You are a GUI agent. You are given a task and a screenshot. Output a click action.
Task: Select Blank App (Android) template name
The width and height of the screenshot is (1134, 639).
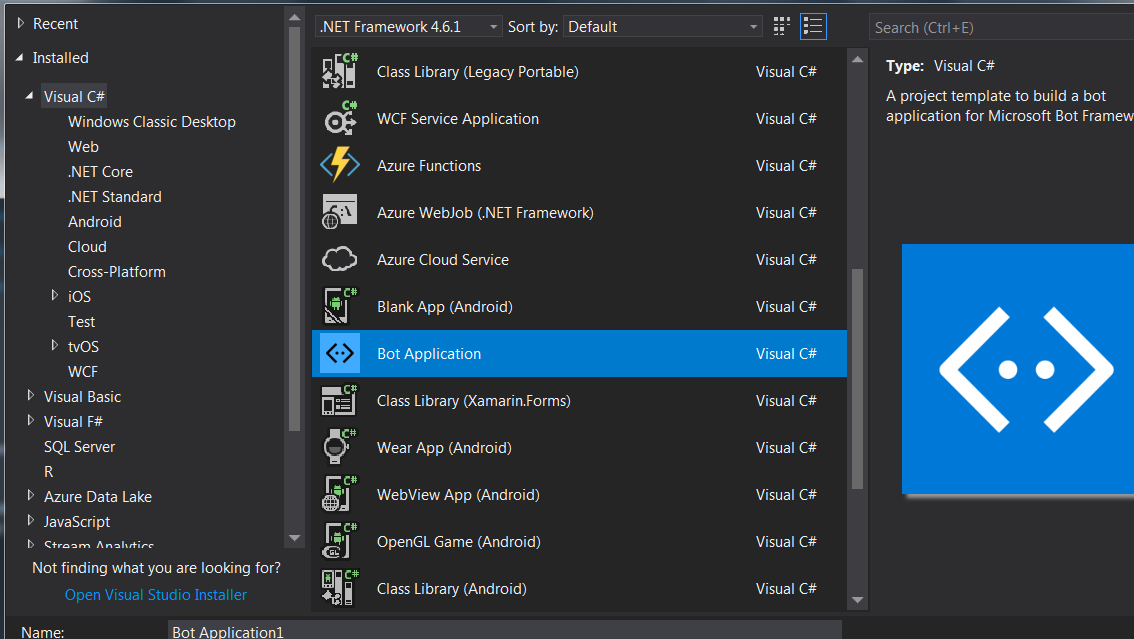point(445,307)
